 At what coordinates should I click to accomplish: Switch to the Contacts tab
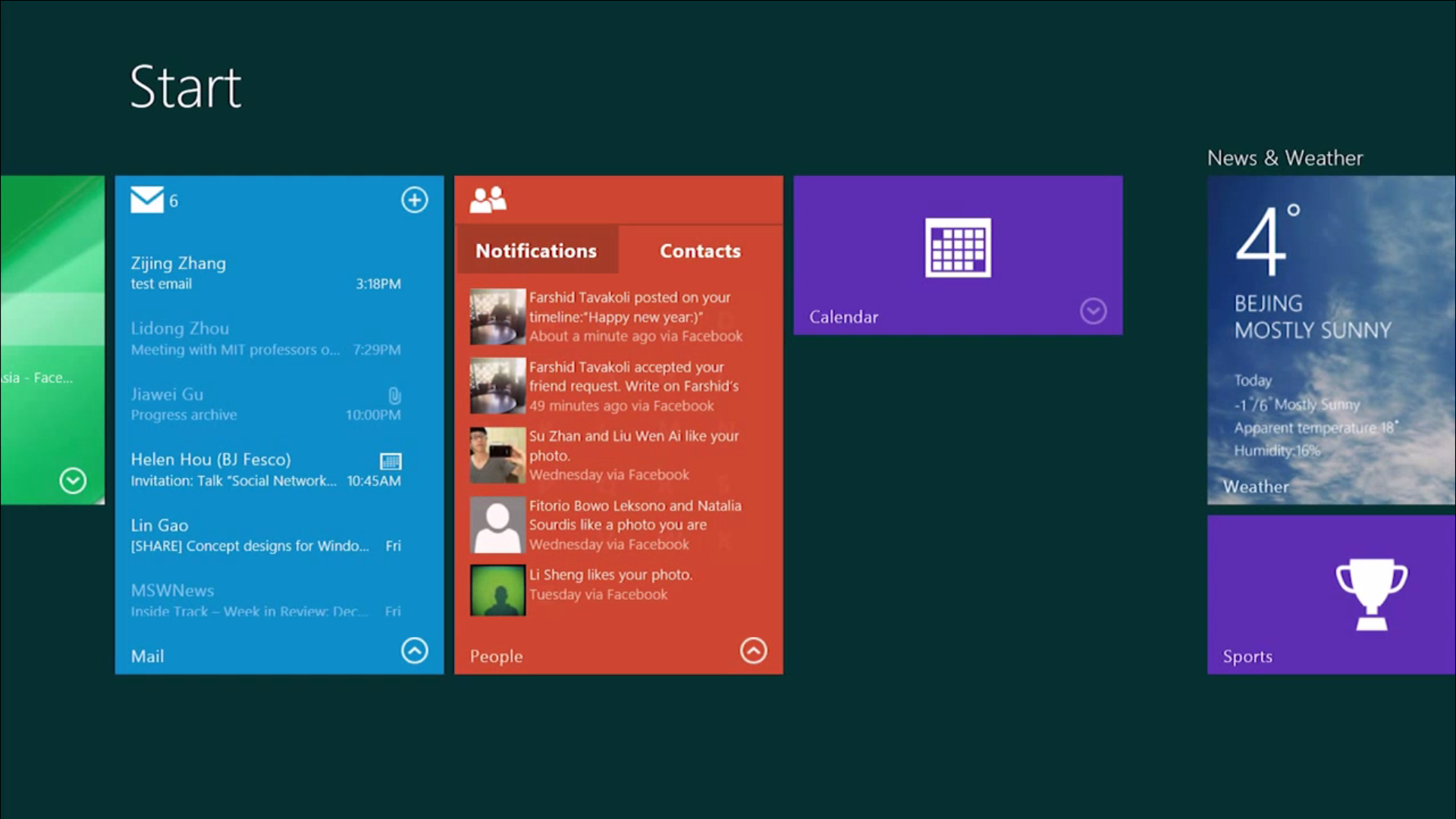click(700, 251)
